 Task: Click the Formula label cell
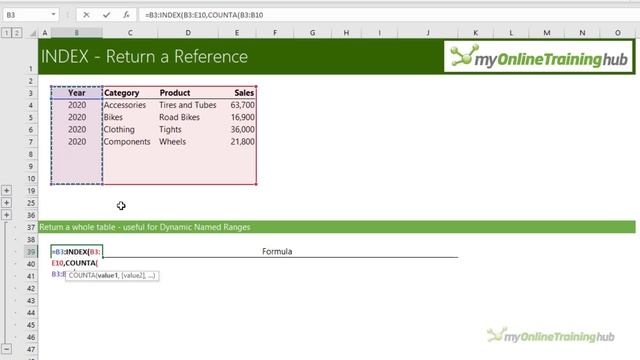coord(277,251)
